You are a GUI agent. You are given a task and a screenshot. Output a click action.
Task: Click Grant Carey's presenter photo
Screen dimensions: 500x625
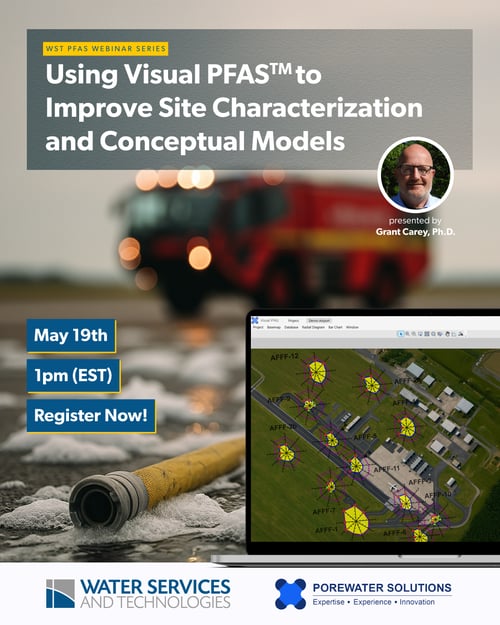pyautogui.click(x=415, y=174)
